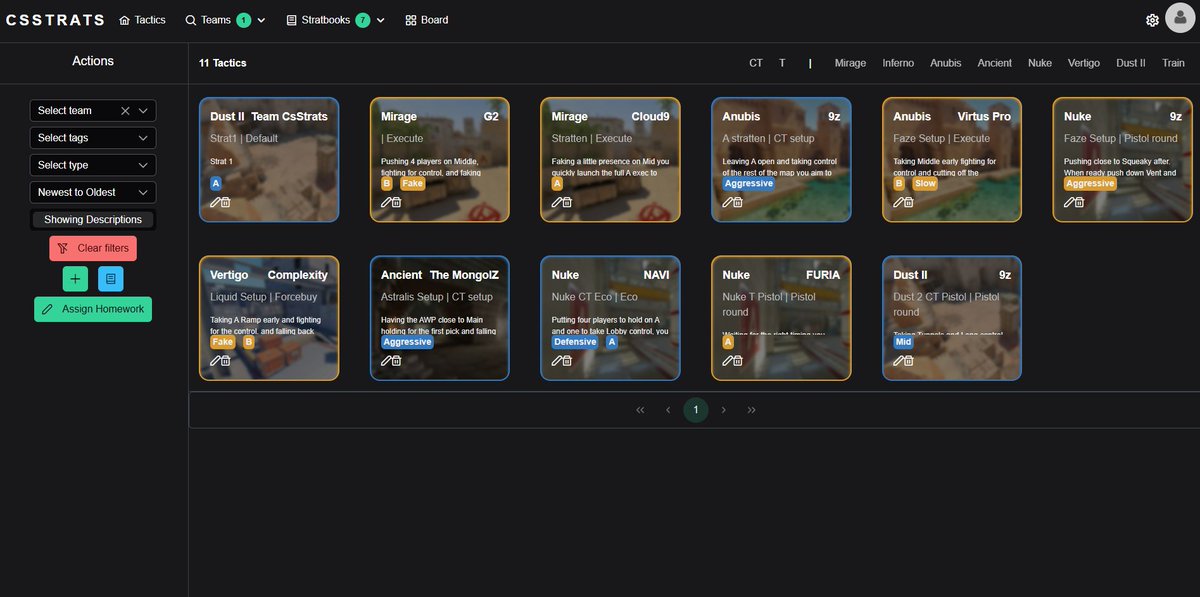Click Slow tag on Anubis Virtus Pro card
Screen dimensions: 1200x597
point(925,184)
